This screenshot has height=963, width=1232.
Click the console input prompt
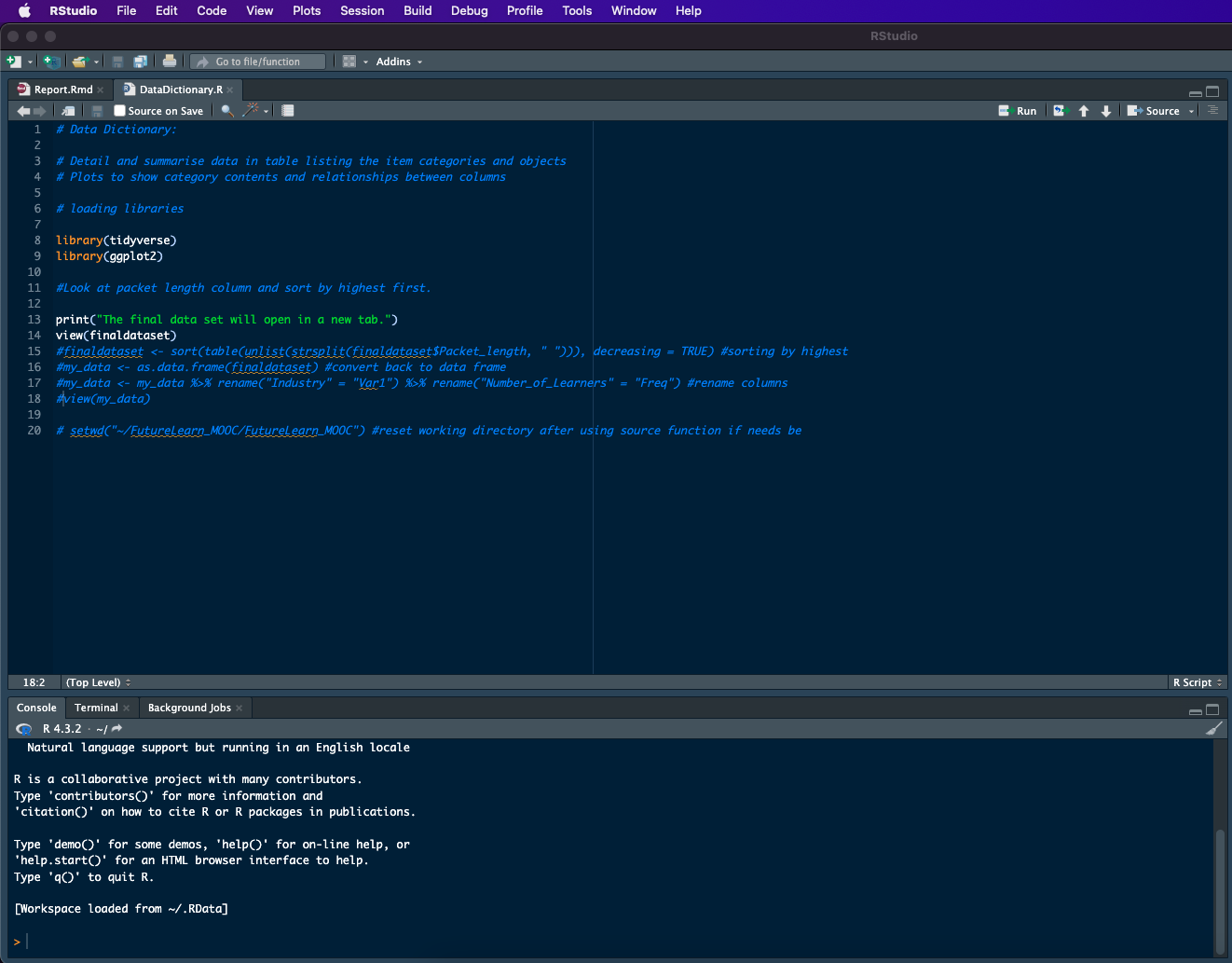click(610, 942)
